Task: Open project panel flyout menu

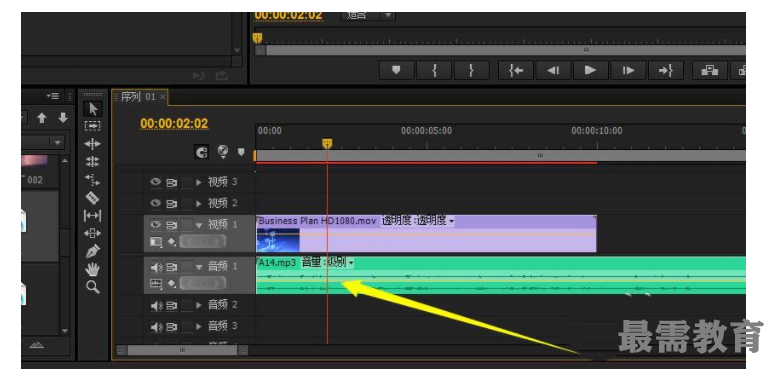Action: 52,96
